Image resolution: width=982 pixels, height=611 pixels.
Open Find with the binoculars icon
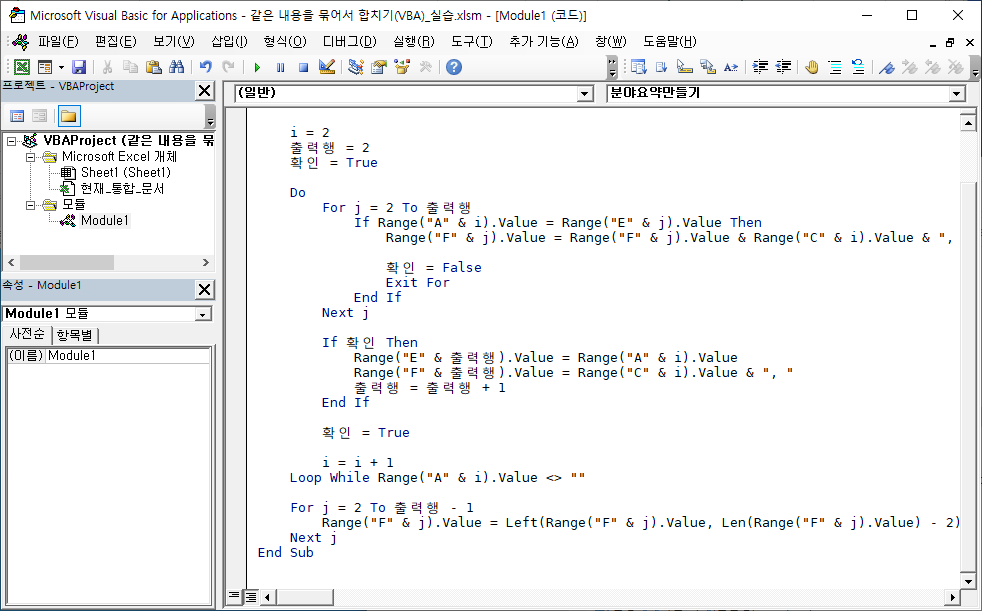(177, 67)
